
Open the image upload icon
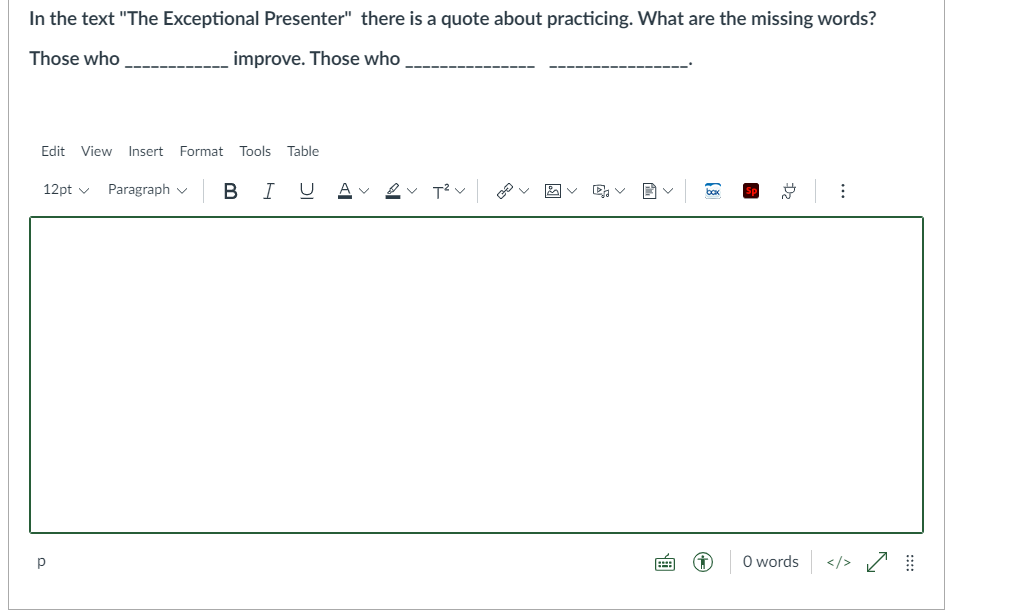click(551, 190)
